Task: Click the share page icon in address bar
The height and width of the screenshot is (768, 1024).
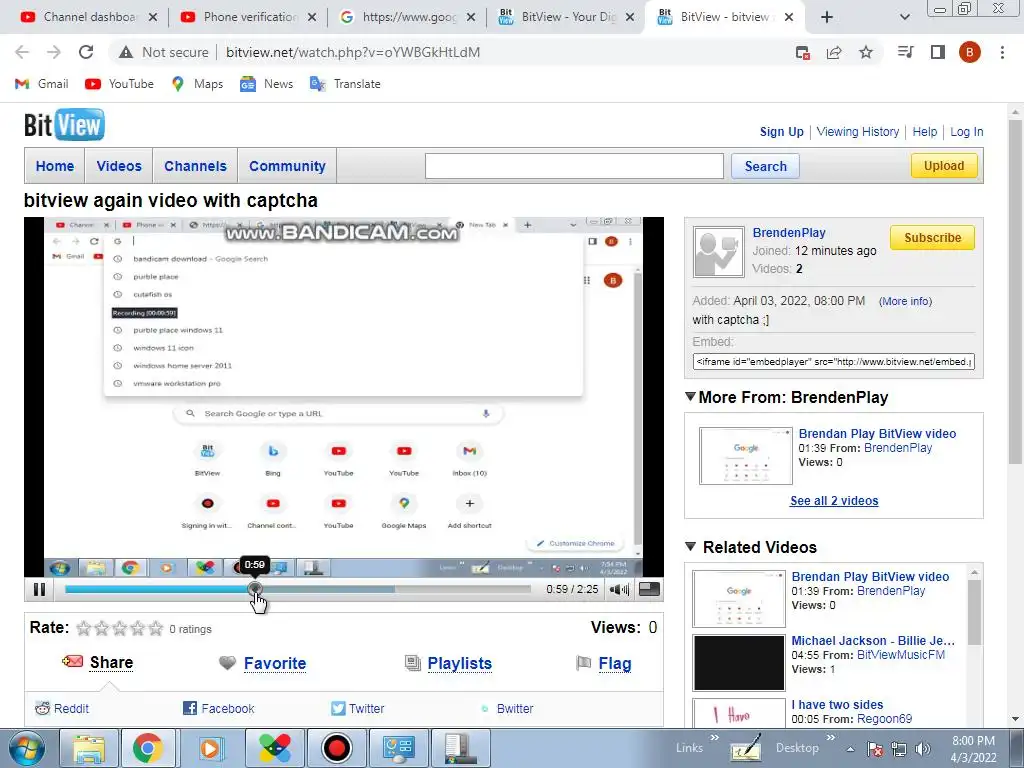Action: [x=834, y=52]
